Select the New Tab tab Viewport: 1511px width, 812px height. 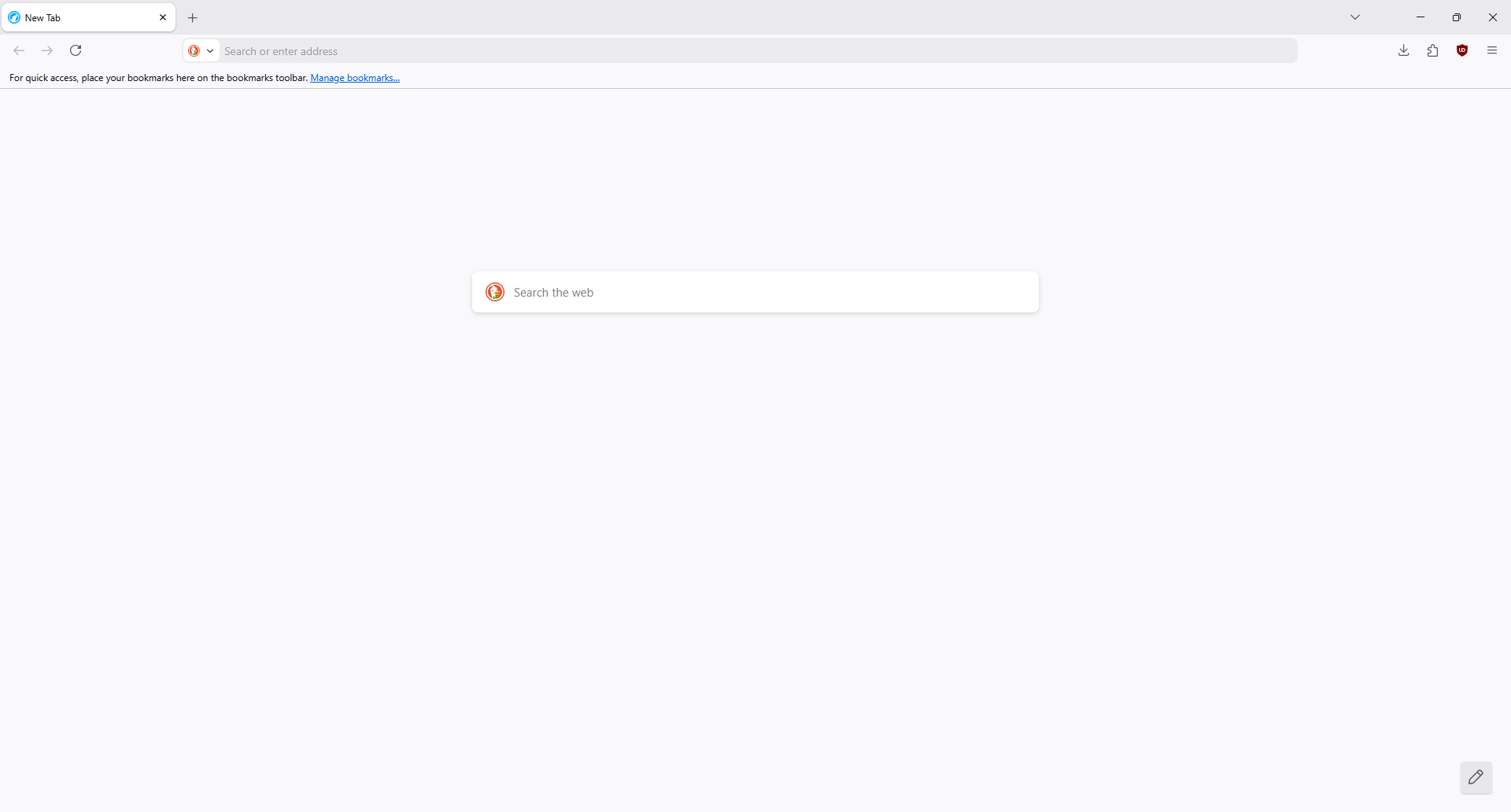pos(79,17)
